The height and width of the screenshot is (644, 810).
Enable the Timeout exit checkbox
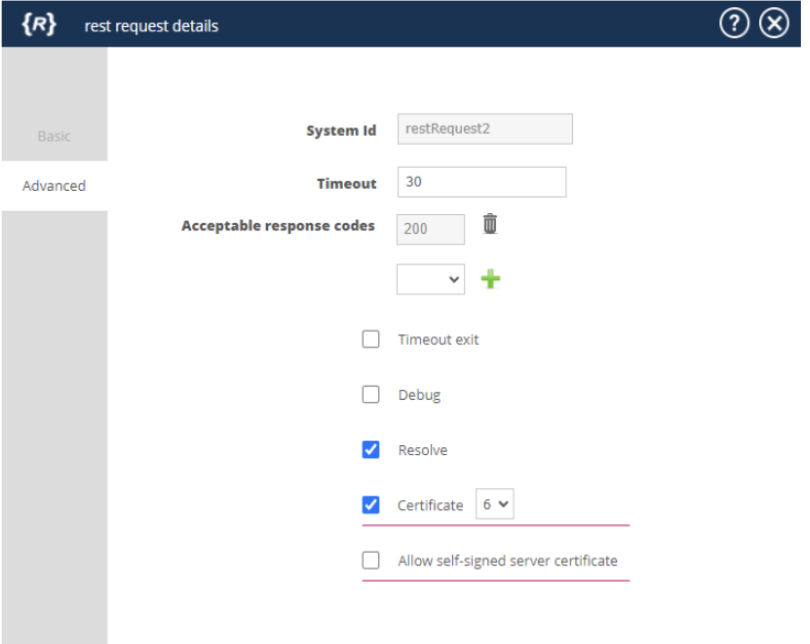pos(371,339)
